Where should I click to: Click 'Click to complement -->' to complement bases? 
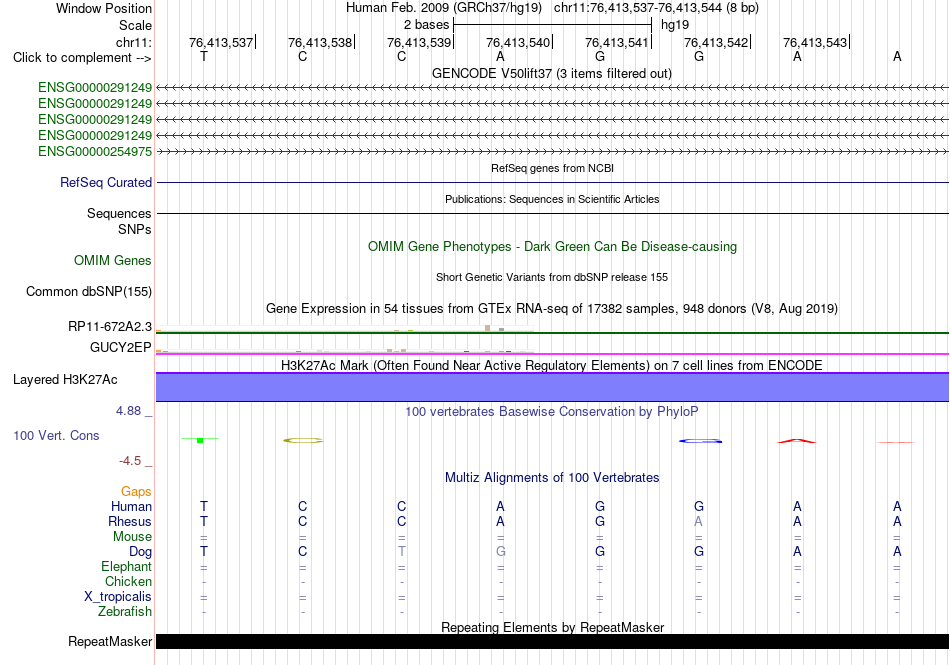tap(82, 58)
